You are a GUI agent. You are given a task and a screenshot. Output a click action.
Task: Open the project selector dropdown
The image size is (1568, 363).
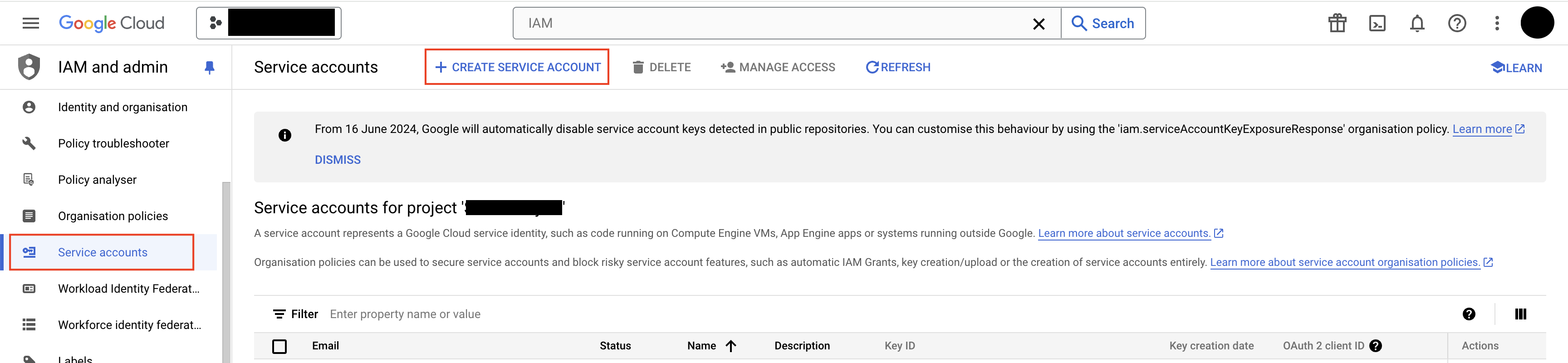[269, 23]
